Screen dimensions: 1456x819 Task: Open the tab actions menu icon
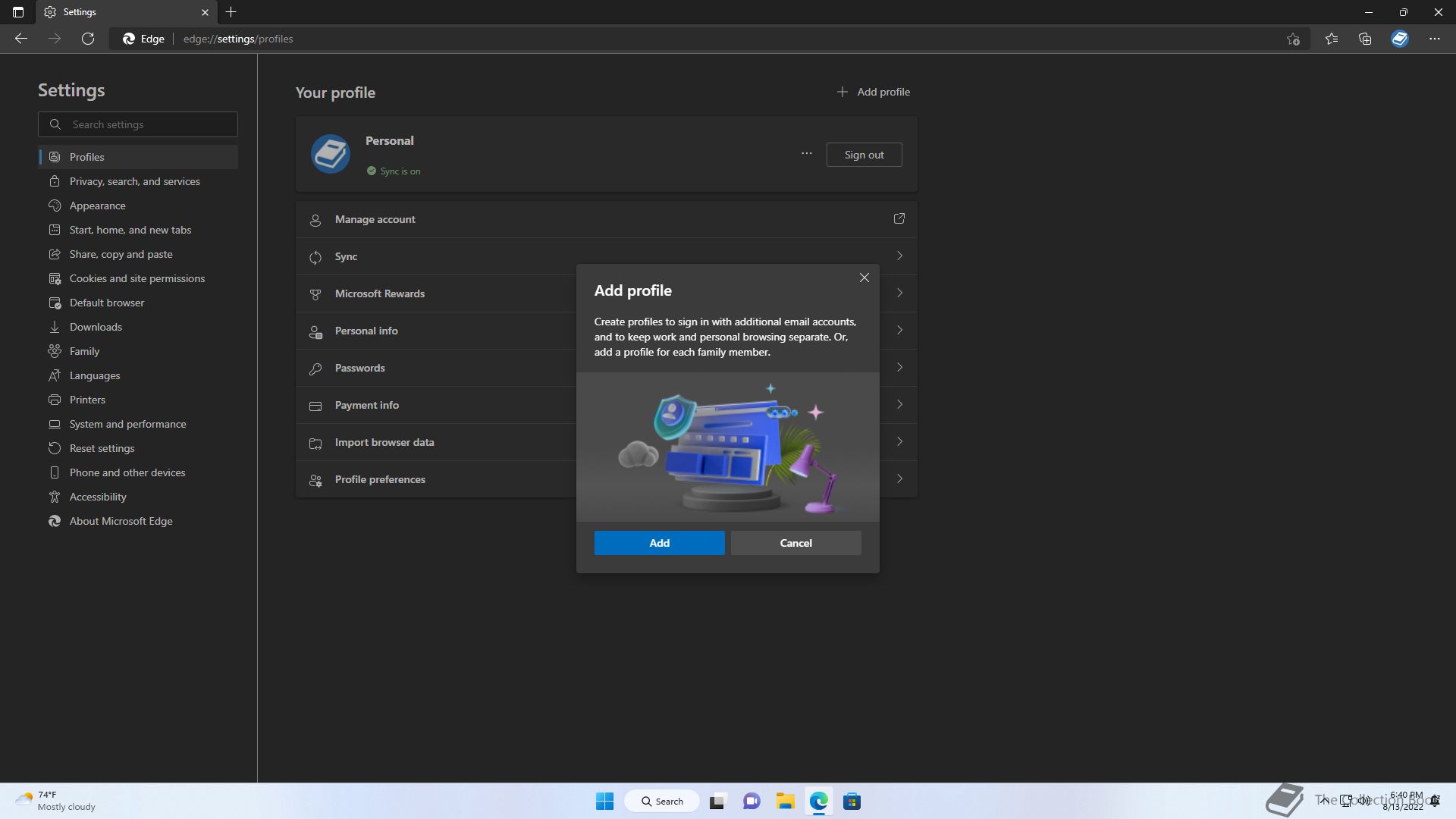(18, 12)
